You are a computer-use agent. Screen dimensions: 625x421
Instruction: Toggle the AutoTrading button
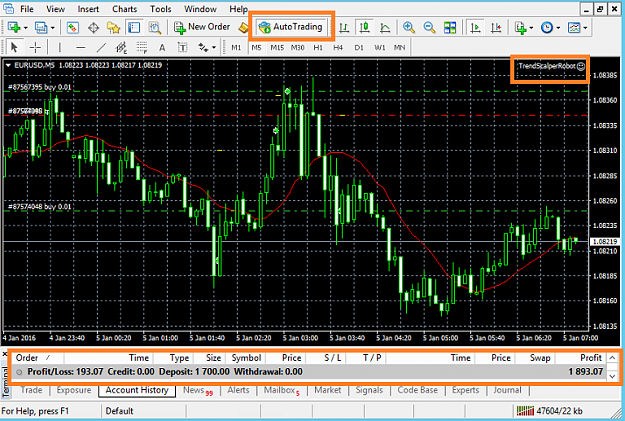[x=291, y=27]
